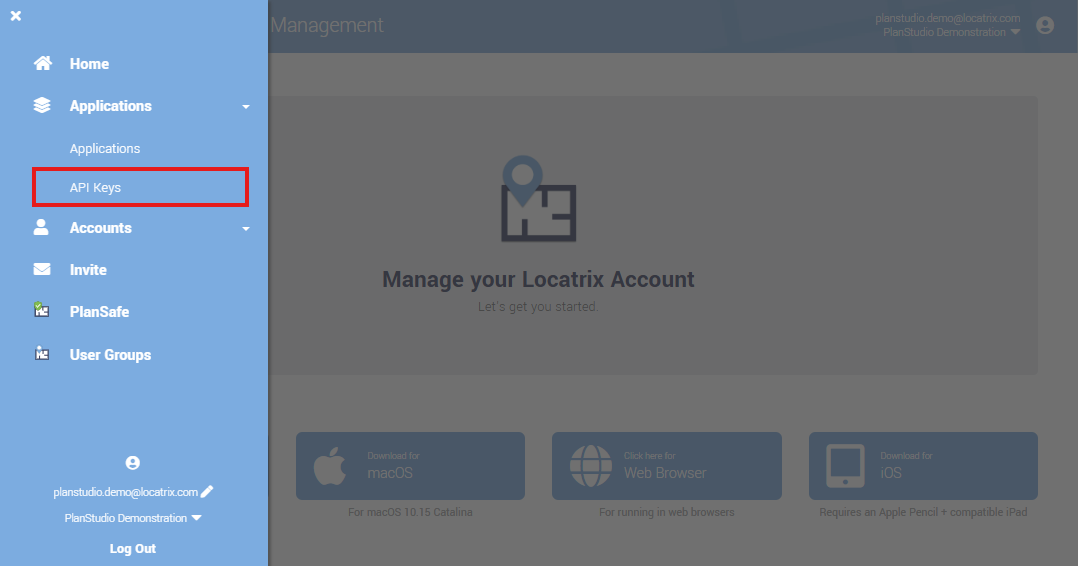Click 'Requires an Apple Pencil' caption

923,512
